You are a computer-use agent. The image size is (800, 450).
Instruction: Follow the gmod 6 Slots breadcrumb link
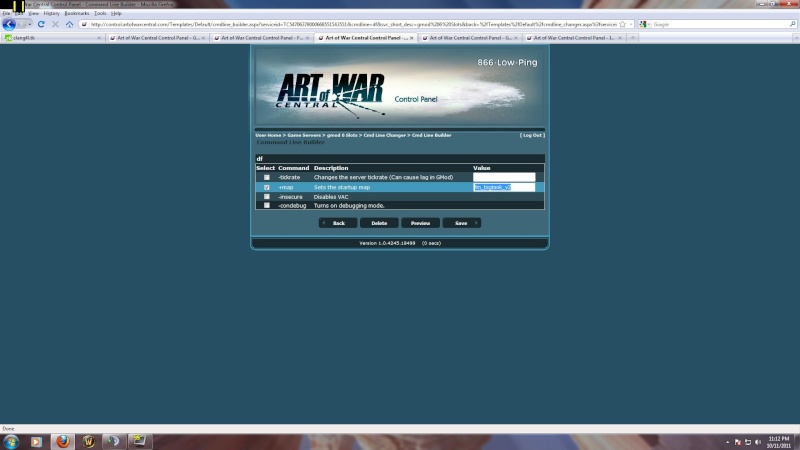point(342,135)
